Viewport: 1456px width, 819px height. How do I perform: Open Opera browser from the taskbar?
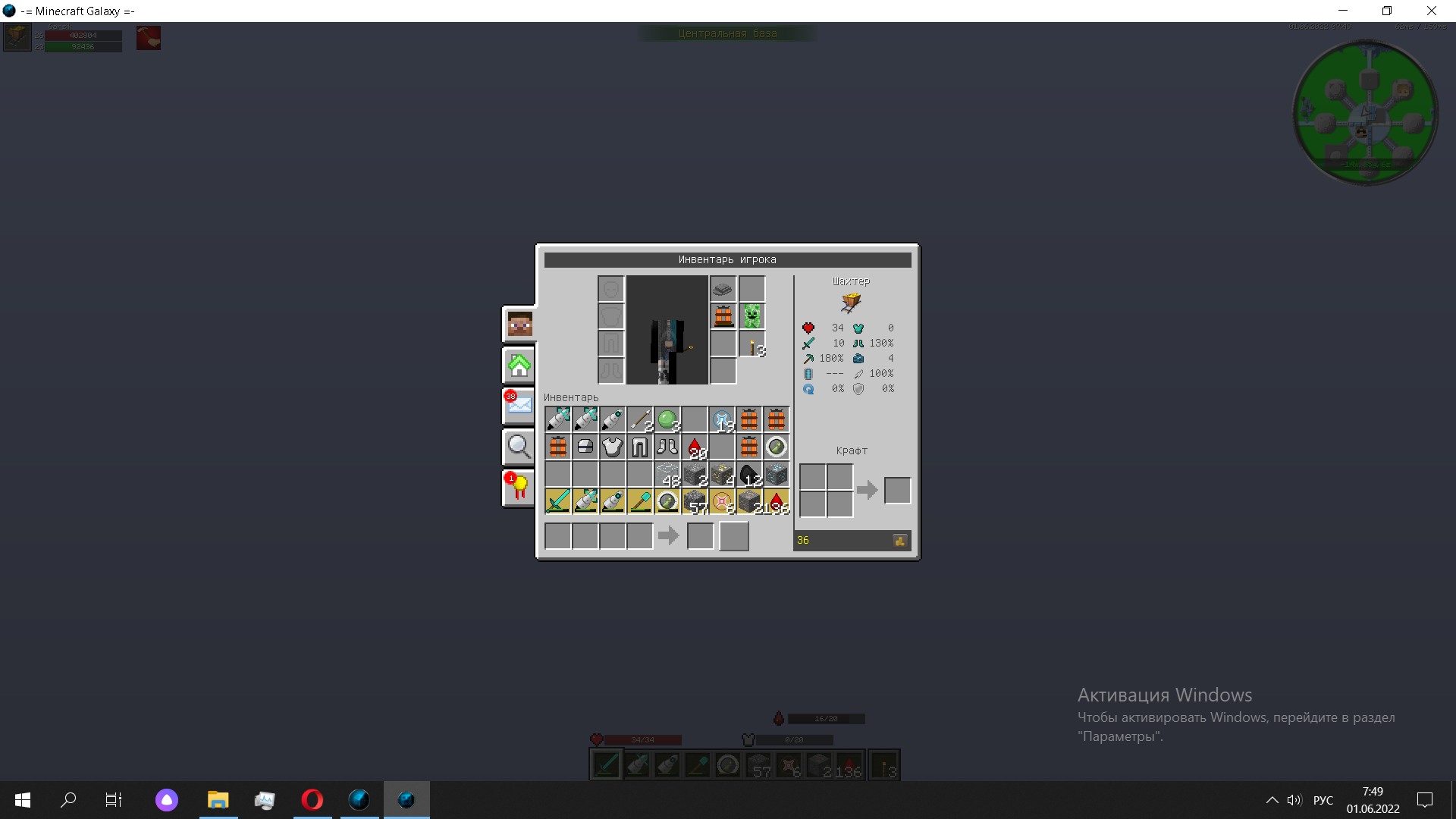point(312,800)
